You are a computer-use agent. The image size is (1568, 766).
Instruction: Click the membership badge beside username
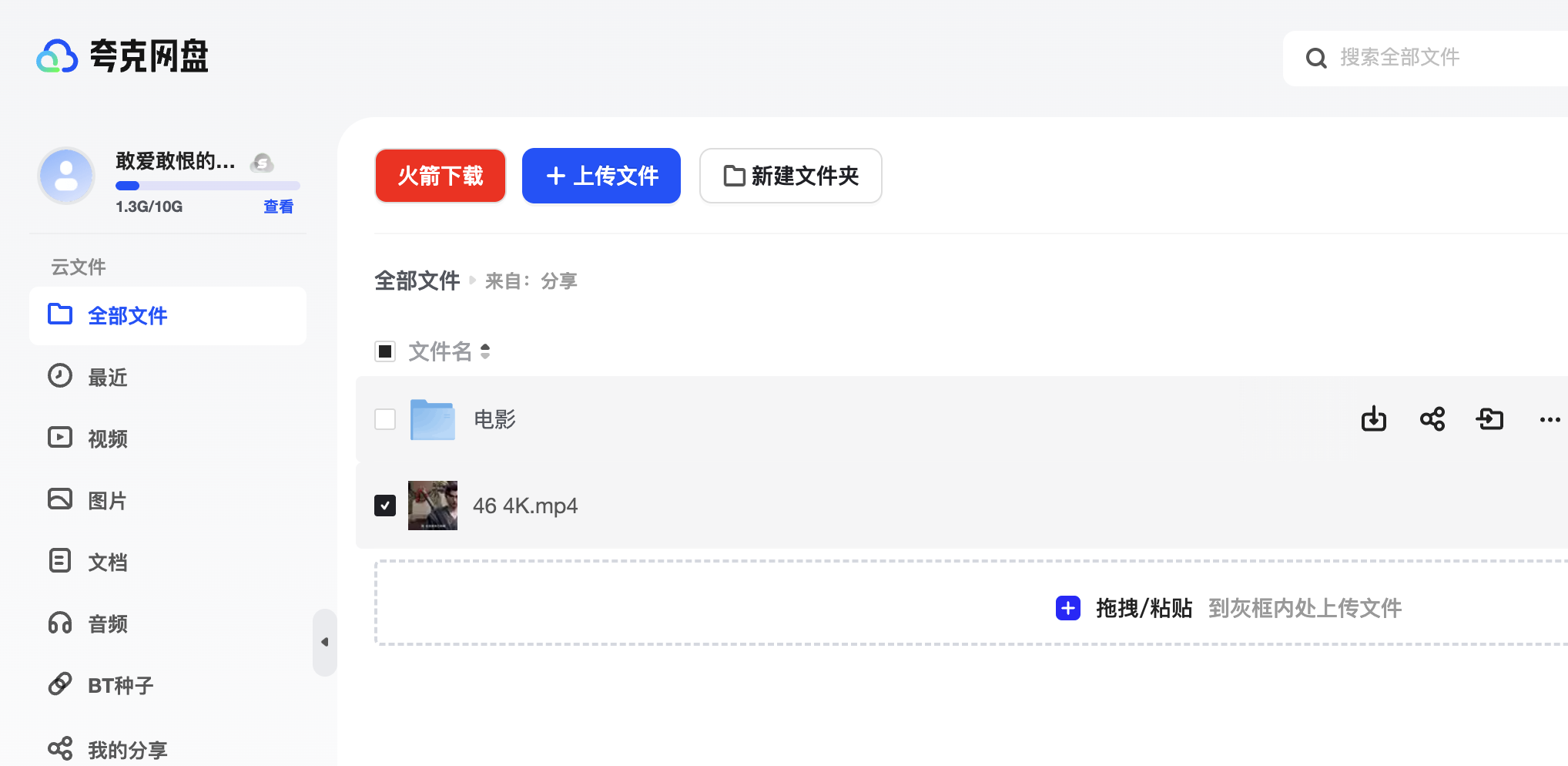pos(262,163)
